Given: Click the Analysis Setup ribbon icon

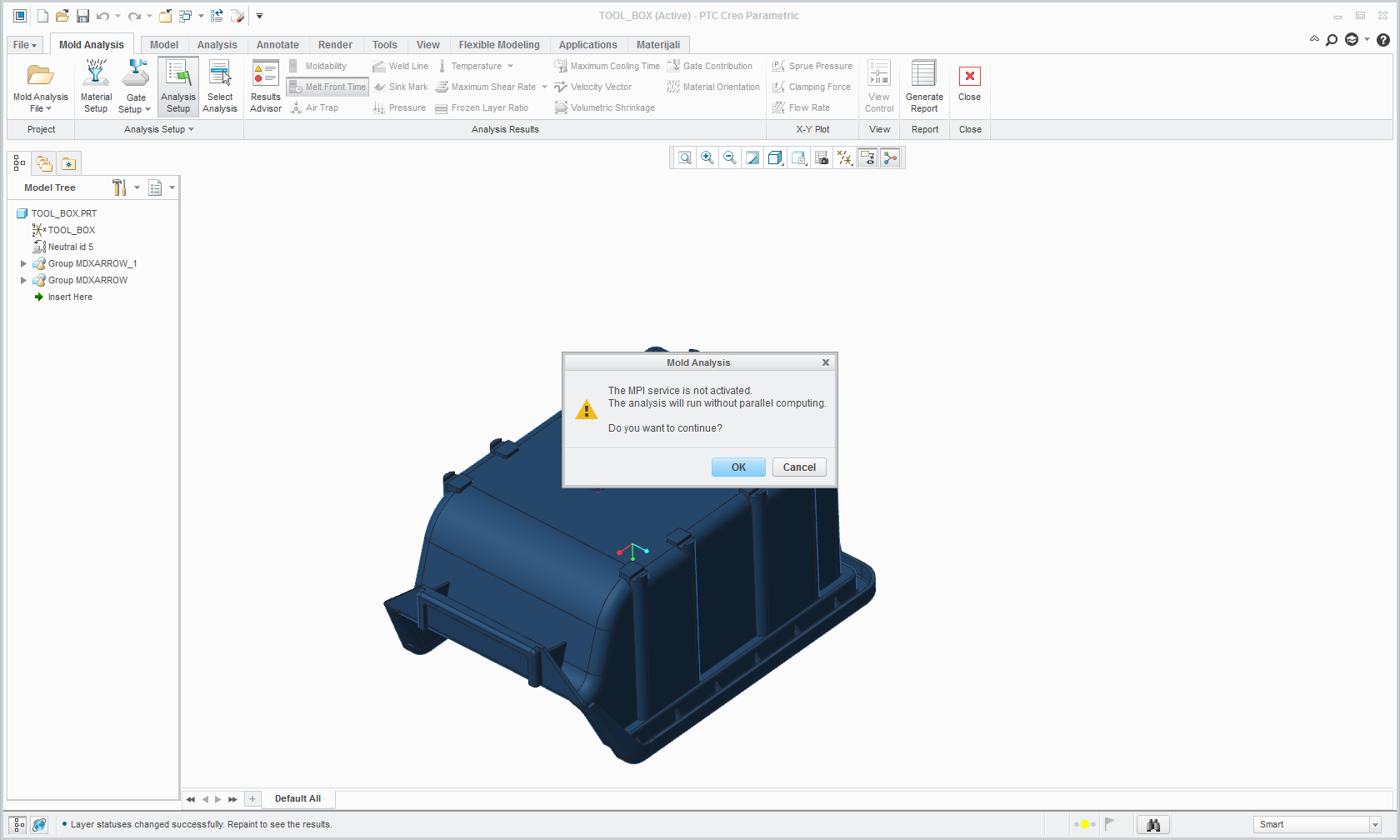Looking at the screenshot, I should point(178,87).
